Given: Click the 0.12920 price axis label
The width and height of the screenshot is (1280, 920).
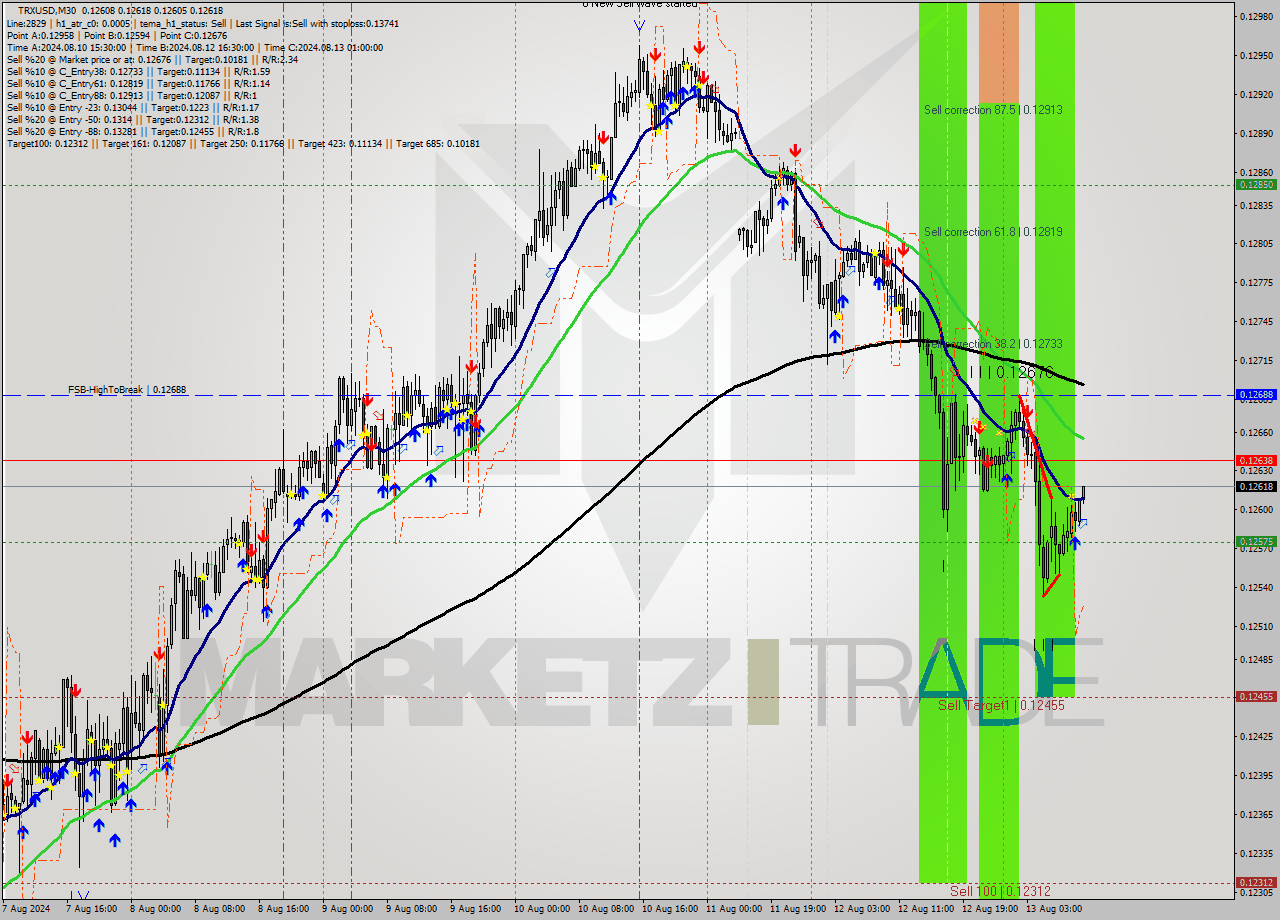Looking at the screenshot, I should tap(1256, 95).
